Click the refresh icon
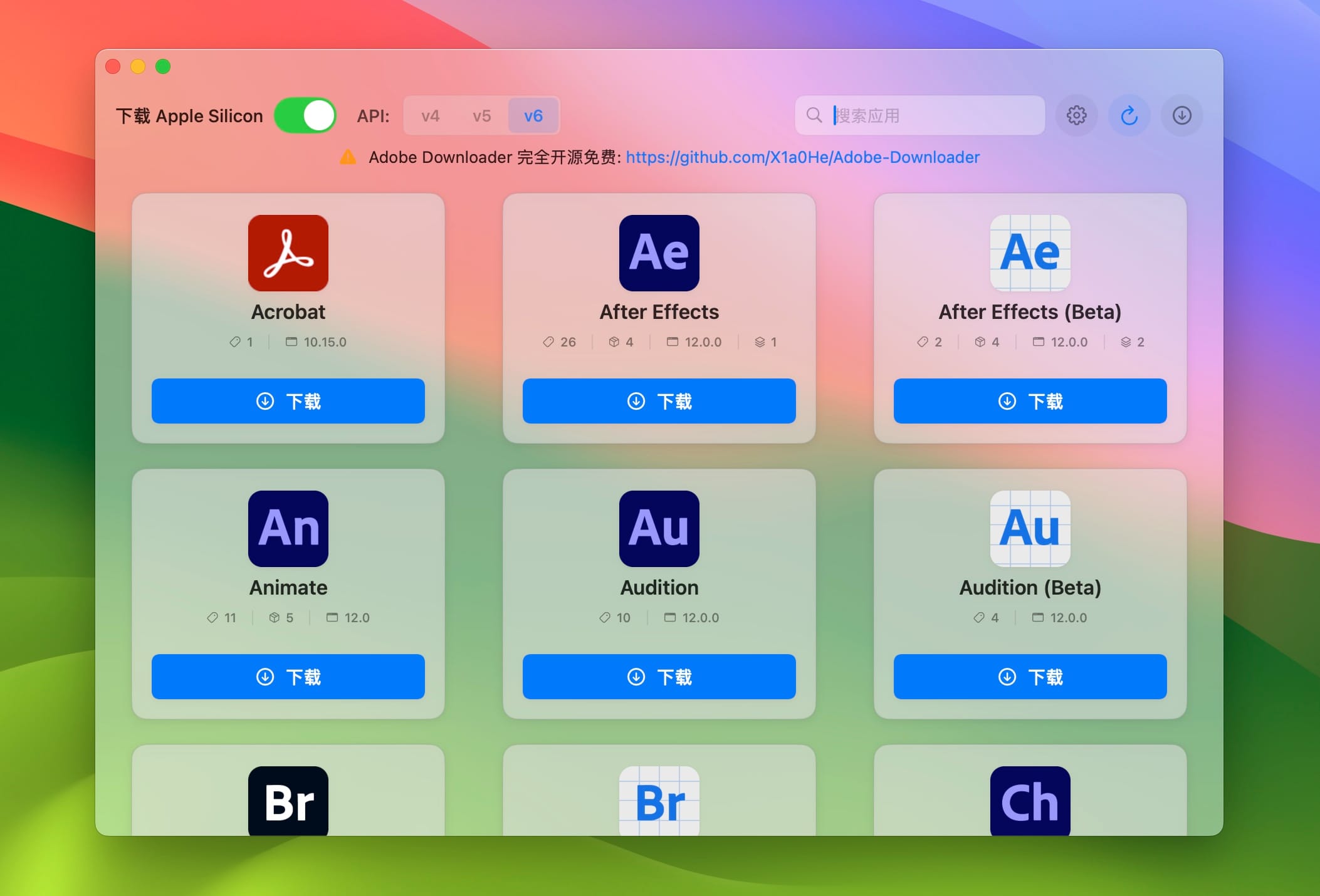Screen dimensions: 1320x896 pos(1129,115)
